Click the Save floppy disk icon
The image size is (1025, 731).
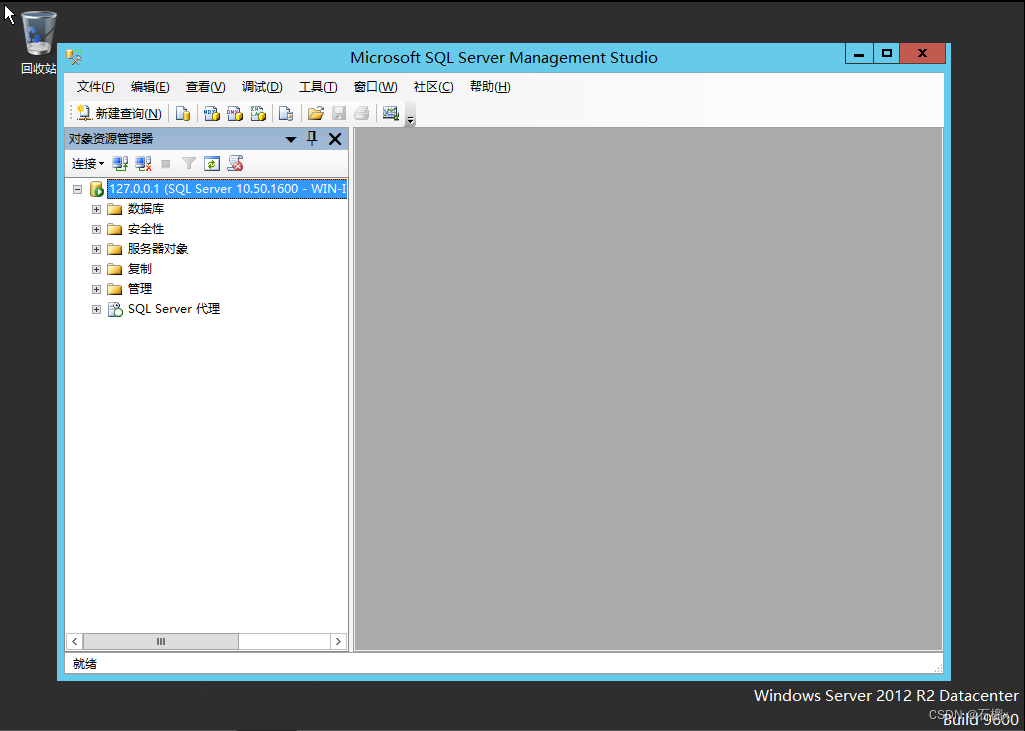339,113
